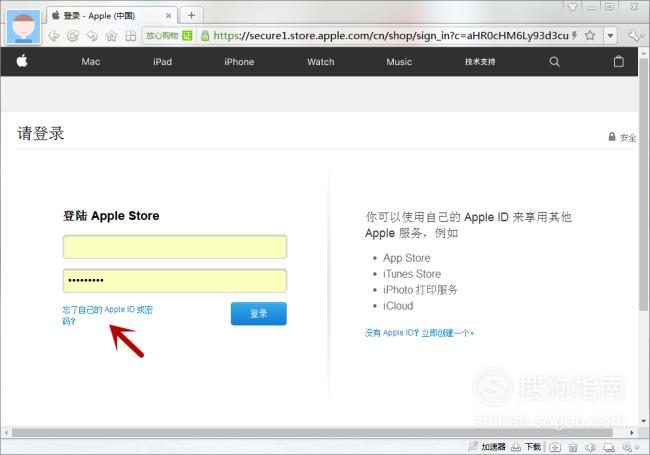Click the Apple ID username input field
This screenshot has height=455, width=650.
[175, 247]
